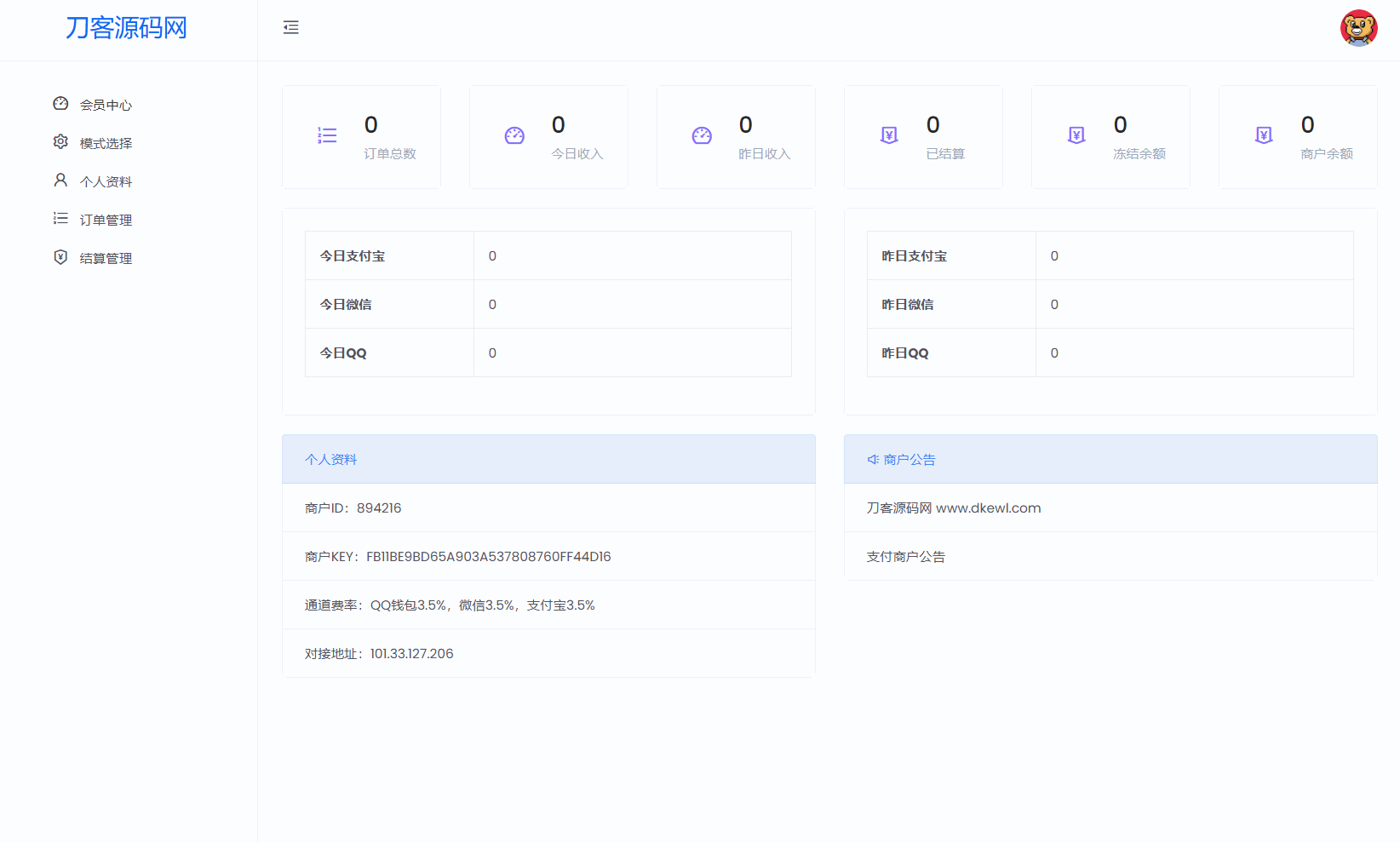
Task: Click the 今日收入 gauge icon
Action: (x=514, y=135)
